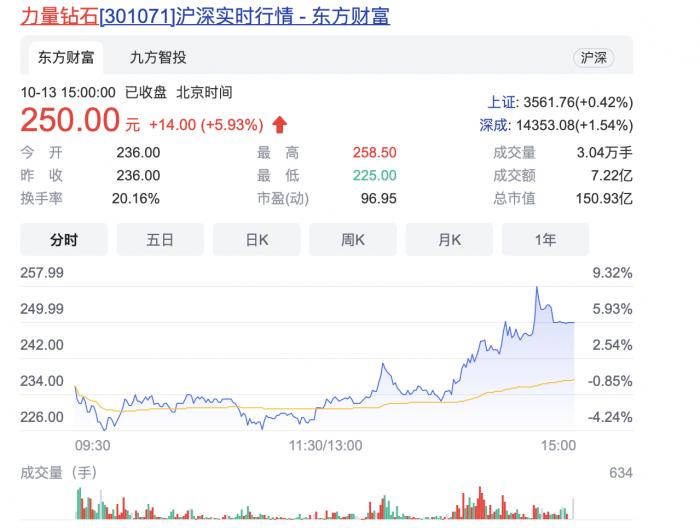Screen dimensions: 700x528
Task: Click the 9.32% percent axis label
Action: (612, 273)
